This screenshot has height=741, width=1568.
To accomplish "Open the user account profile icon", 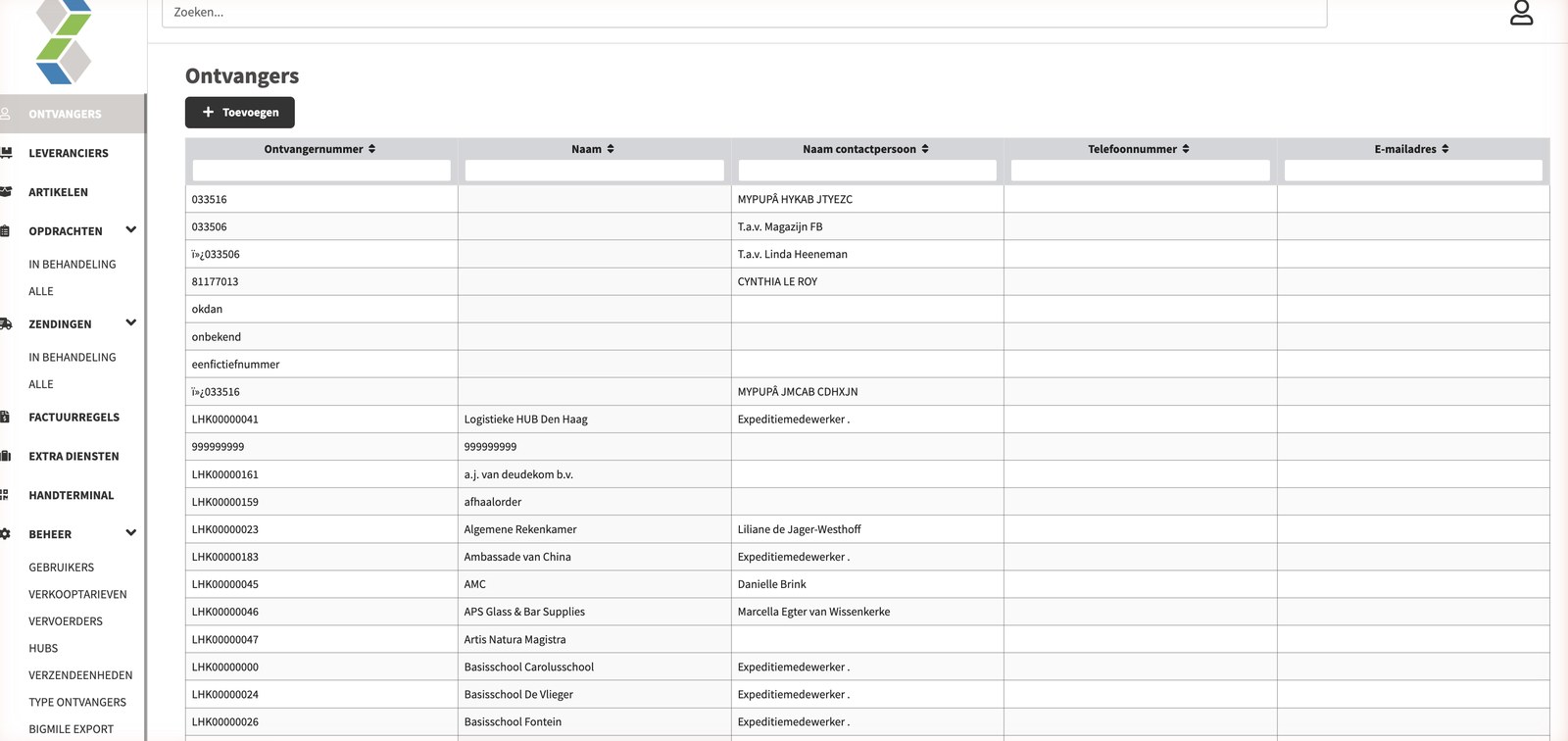I will coord(1521,13).
